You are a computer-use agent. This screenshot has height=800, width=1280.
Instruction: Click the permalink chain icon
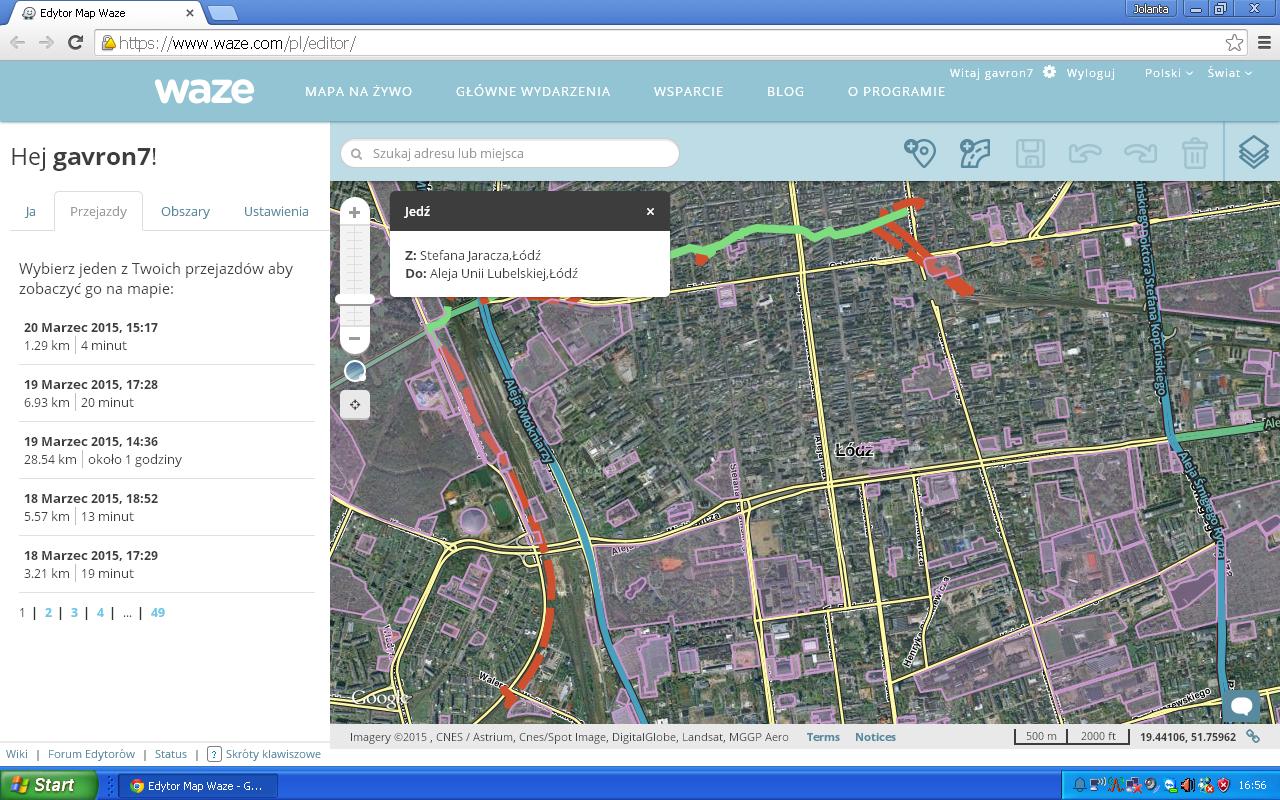(x=1253, y=737)
